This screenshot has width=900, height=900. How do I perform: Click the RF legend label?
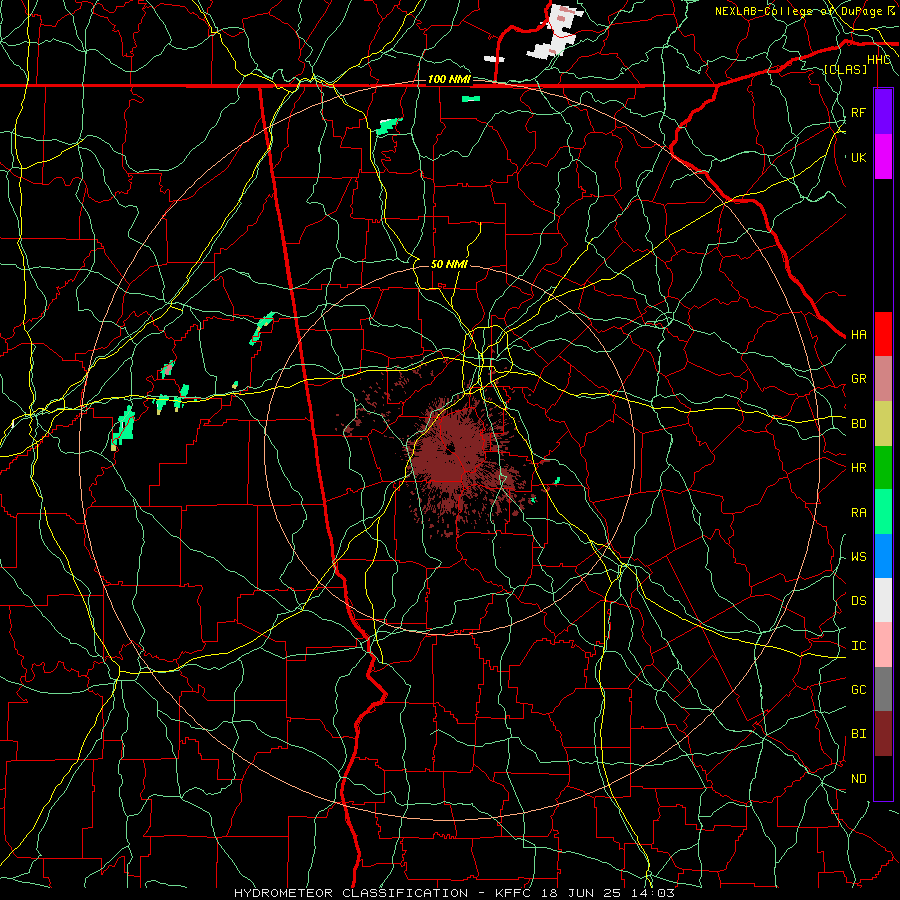[858, 112]
